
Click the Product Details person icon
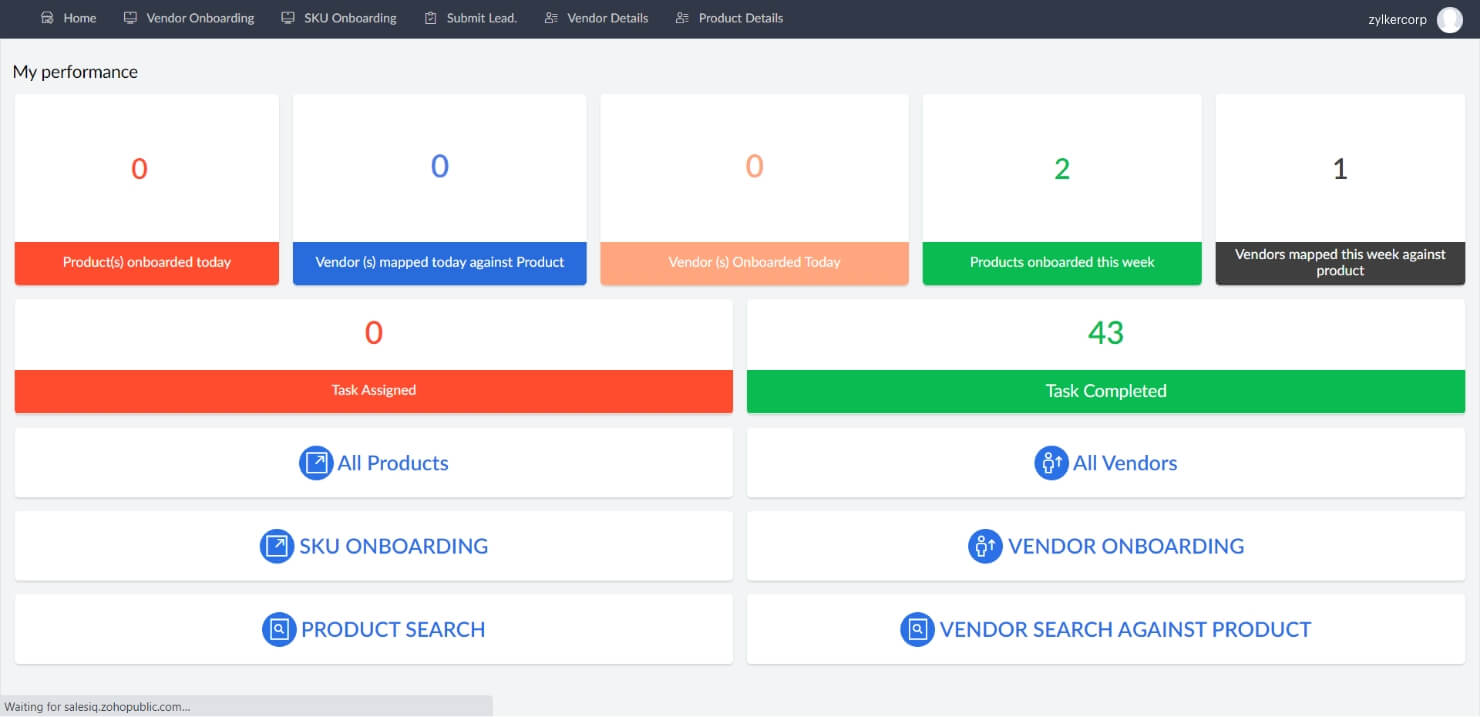pyautogui.click(x=681, y=17)
